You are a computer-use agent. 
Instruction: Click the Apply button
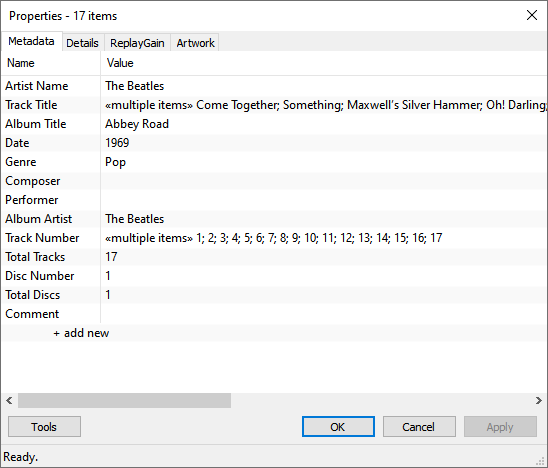[500, 426]
